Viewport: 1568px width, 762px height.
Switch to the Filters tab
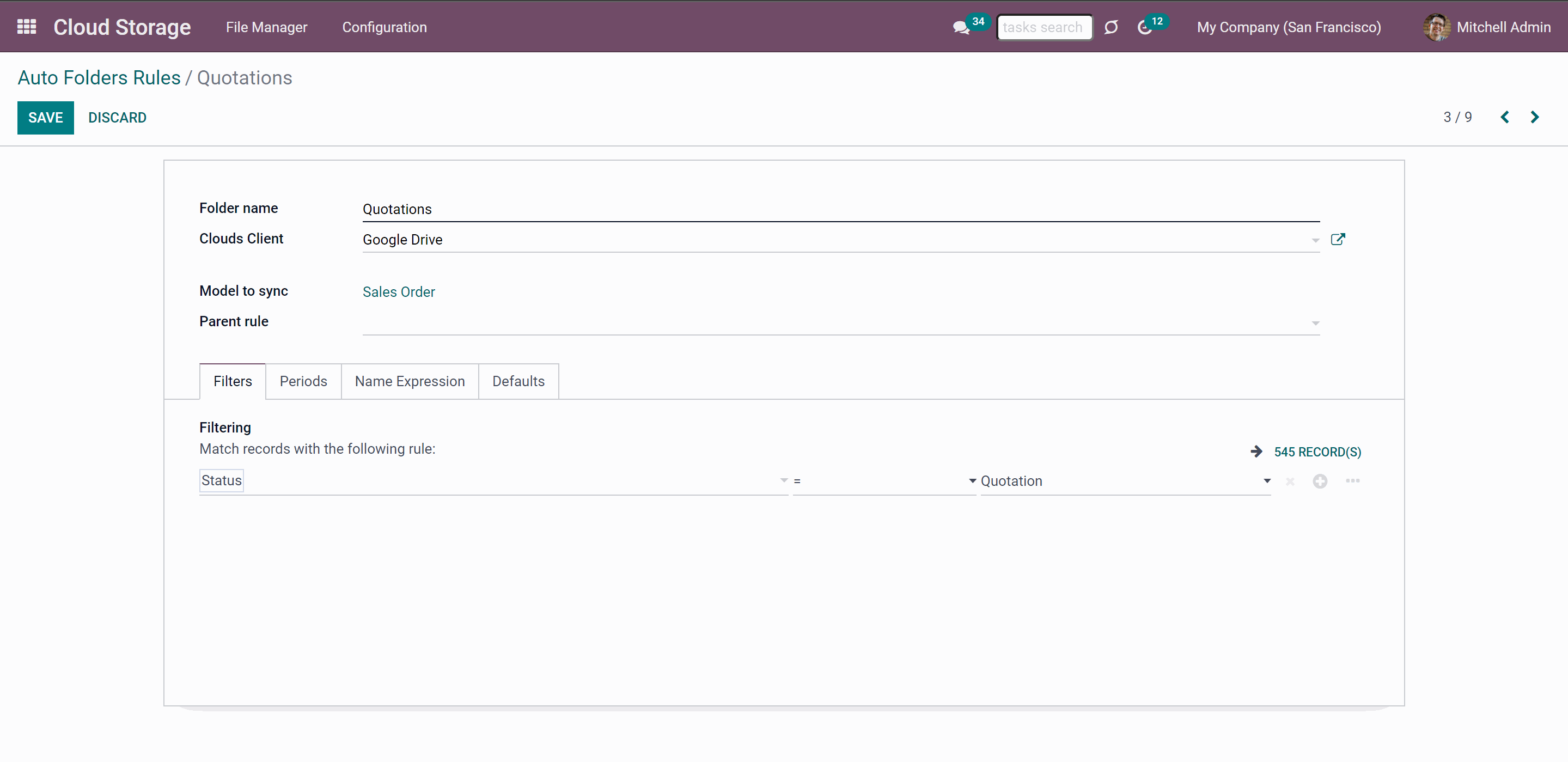pyautogui.click(x=233, y=381)
